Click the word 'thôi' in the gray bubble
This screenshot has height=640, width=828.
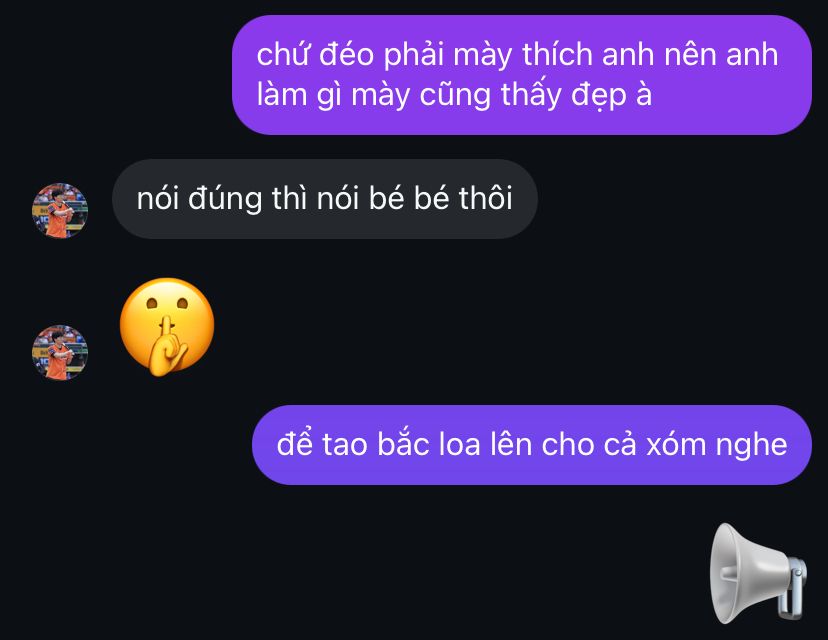(485, 199)
